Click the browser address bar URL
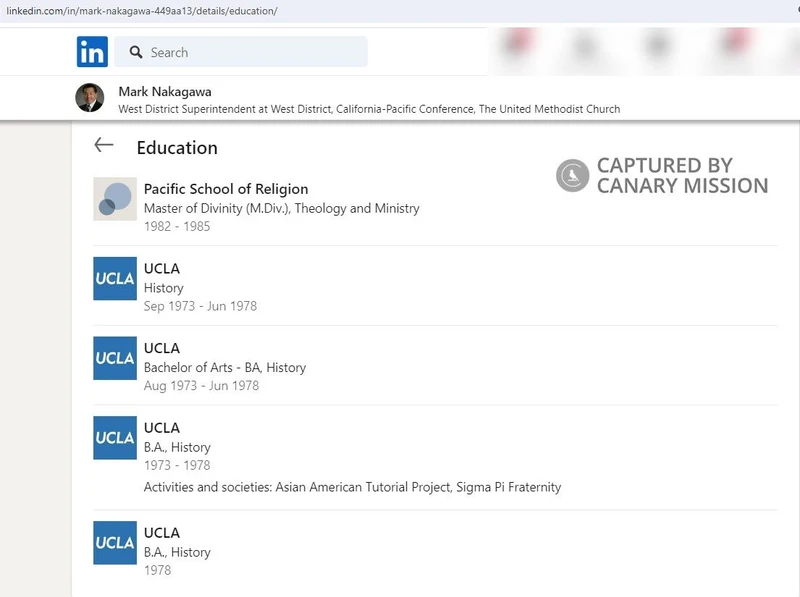Image resolution: width=800 pixels, height=597 pixels. (142, 11)
